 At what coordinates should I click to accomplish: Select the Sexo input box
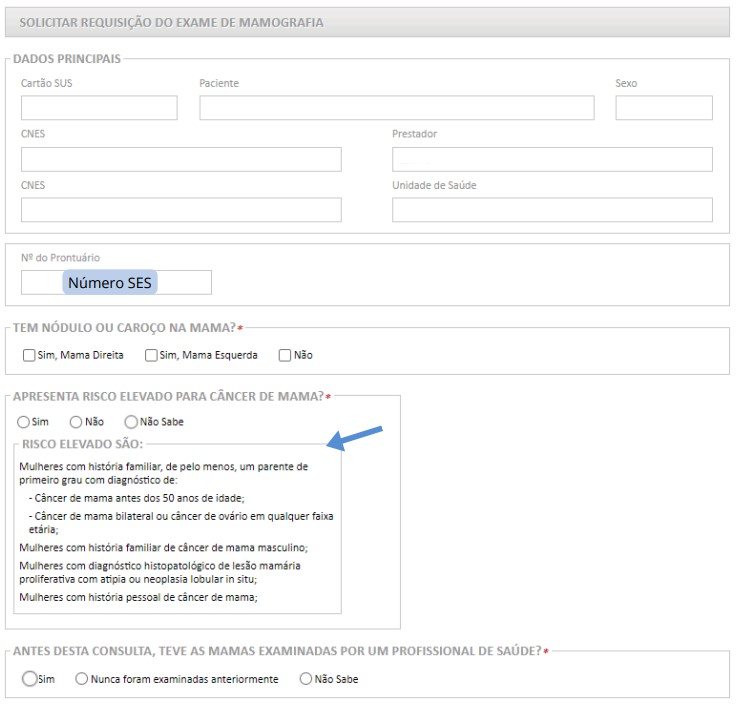pos(663,108)
